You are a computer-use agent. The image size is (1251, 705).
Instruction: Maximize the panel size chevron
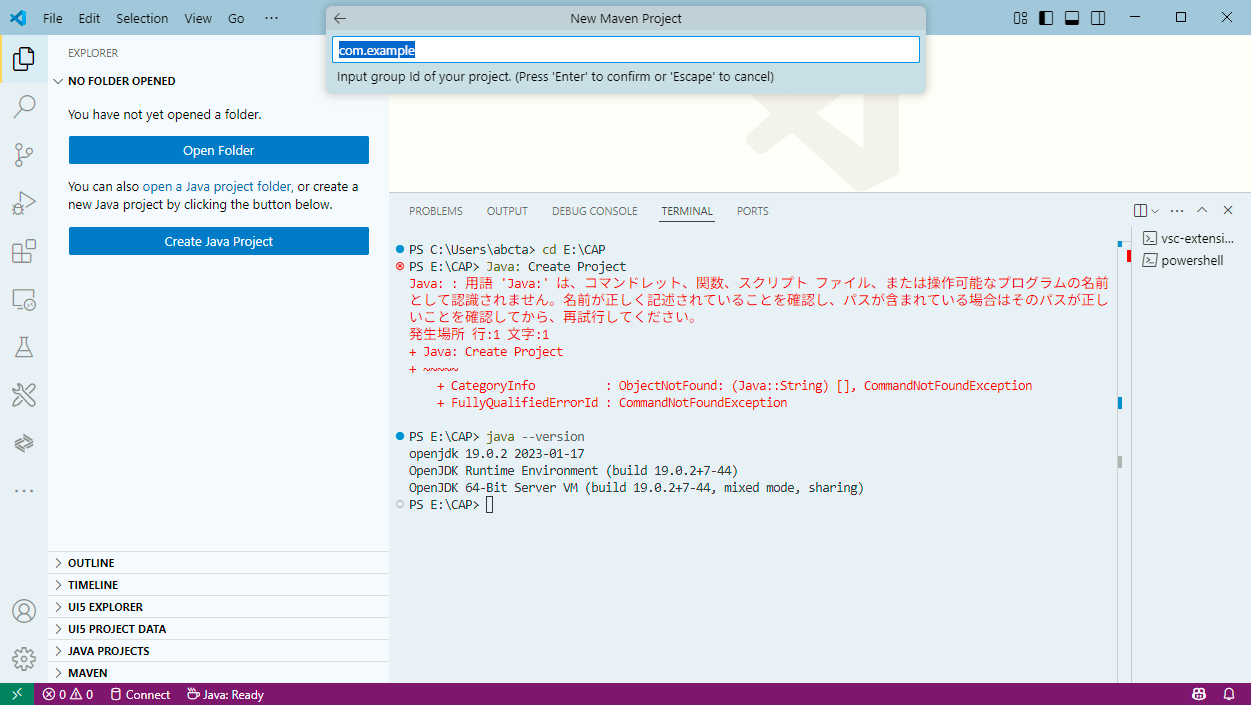pos(1202,211)
